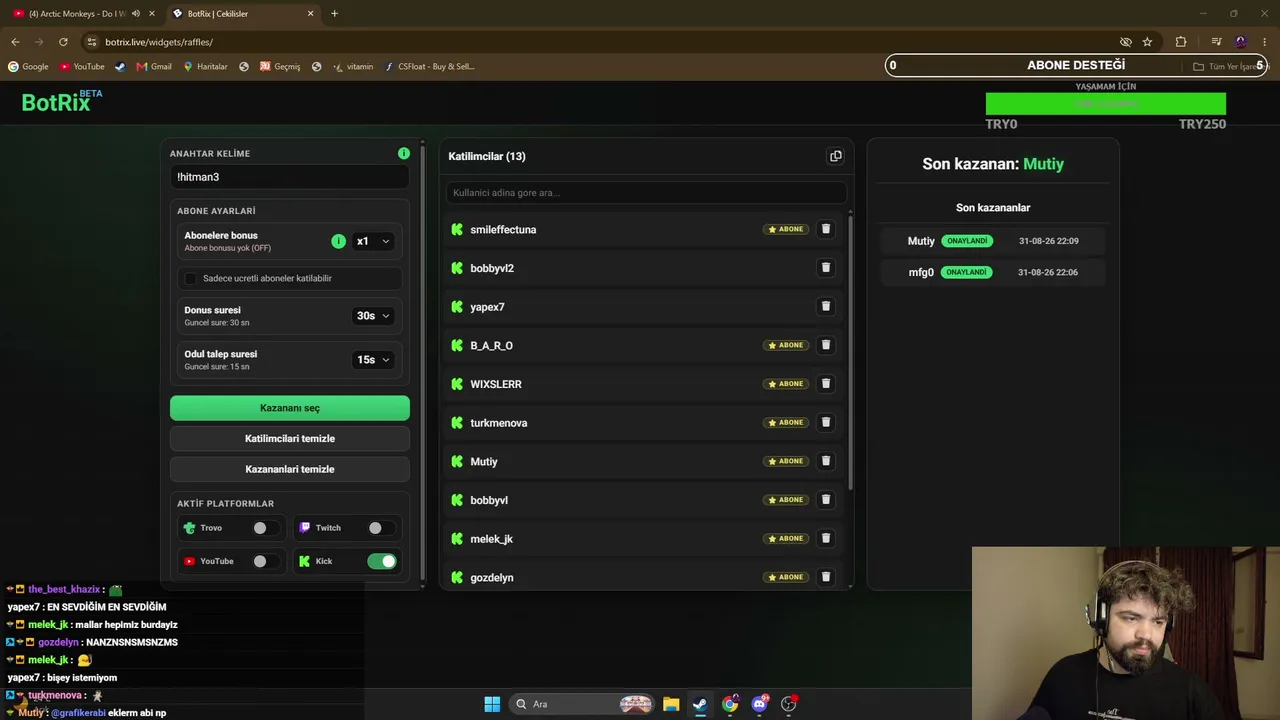This screenshot has height=720, width=1280.
Task: Remove B_A_R_O with the trash icon
Action: point(826,345)
